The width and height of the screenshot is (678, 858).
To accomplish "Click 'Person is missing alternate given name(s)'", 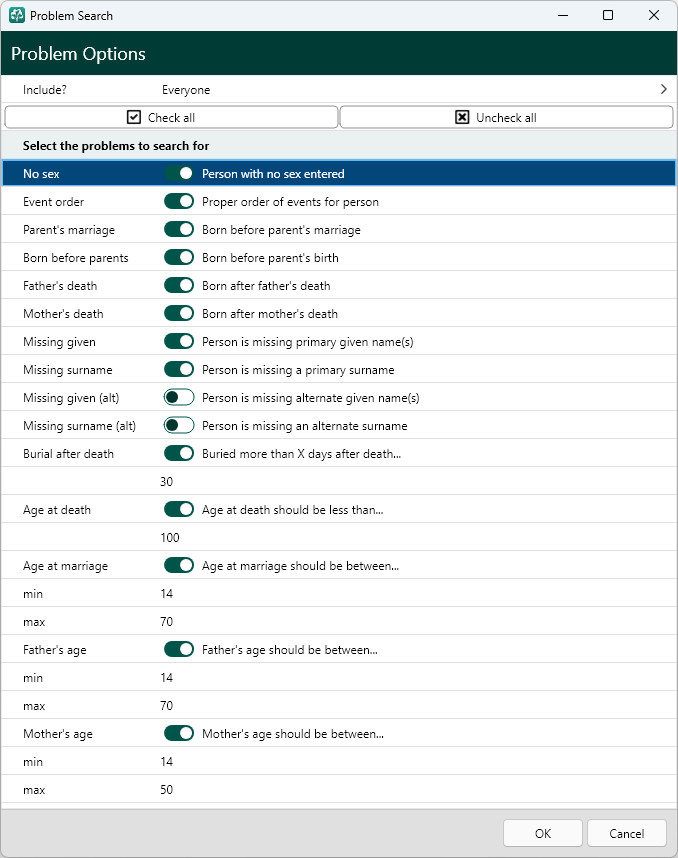I will coord(311,398).
